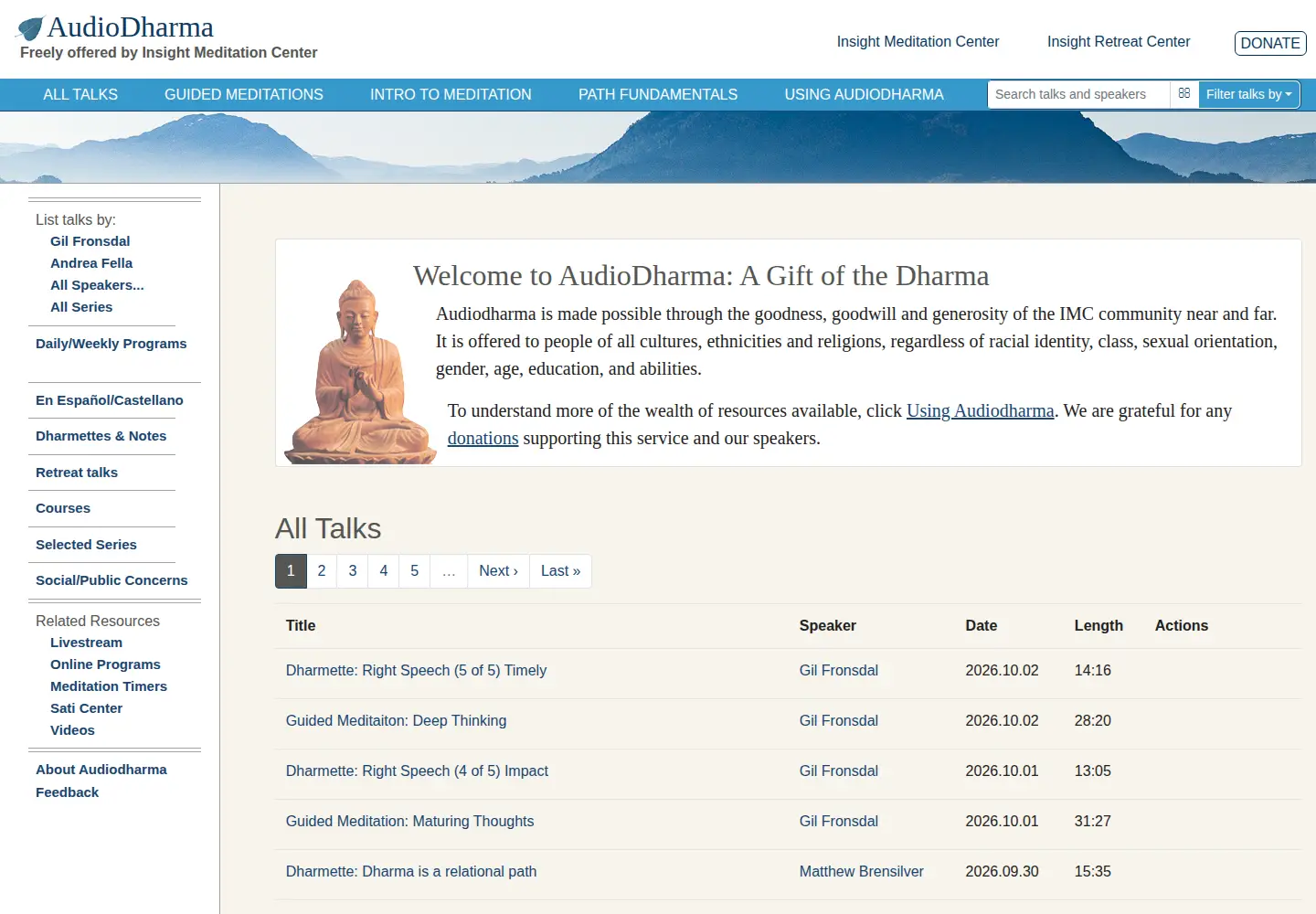Click the Buddha statue image
This screenshot has width=1316, height=914.
[x=360, y=372]
